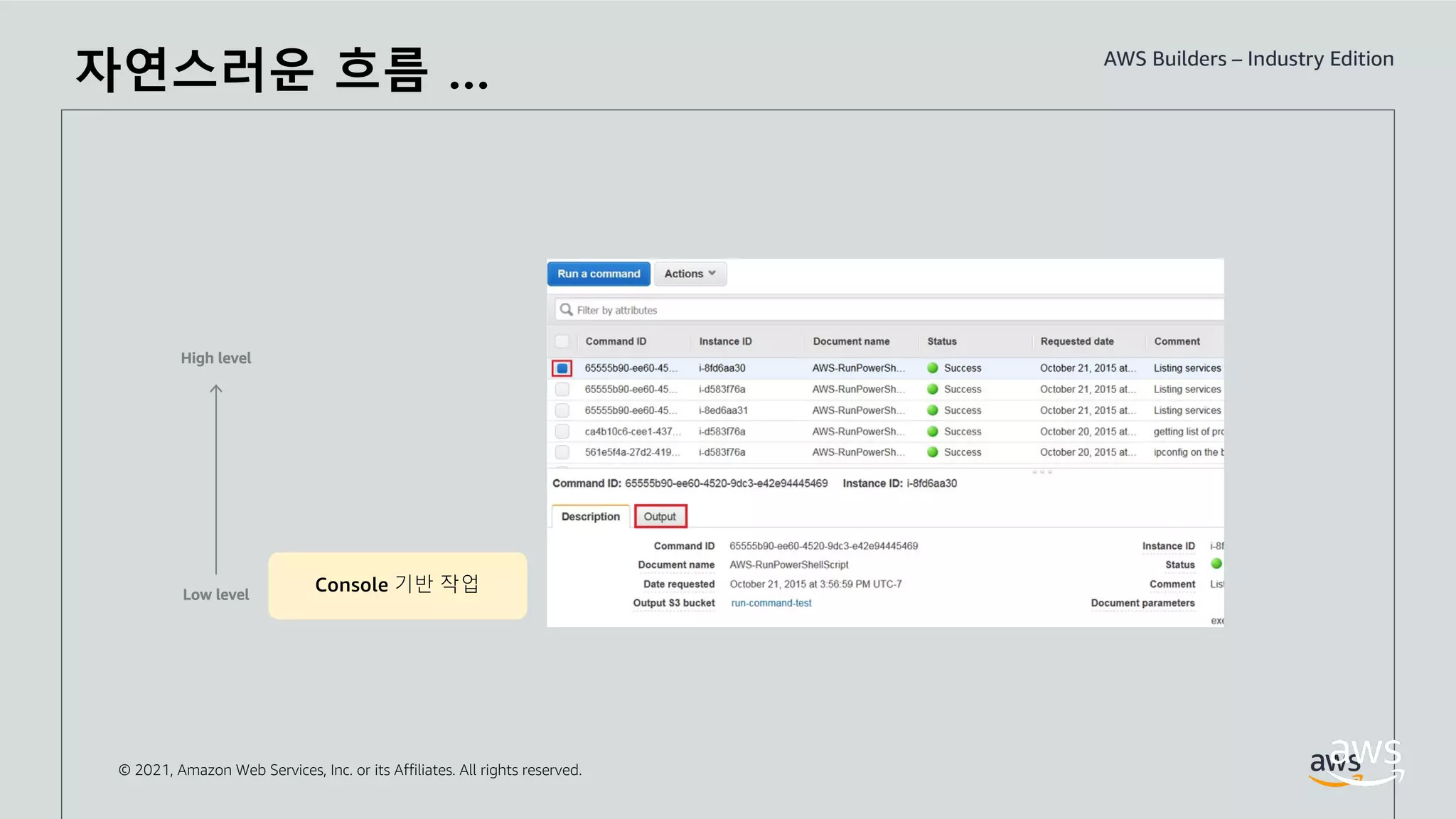Click the Output S3 bucket label
The width and height of the screenshot is (1456, 819).
pyautogui.click(x=674, y=603)
